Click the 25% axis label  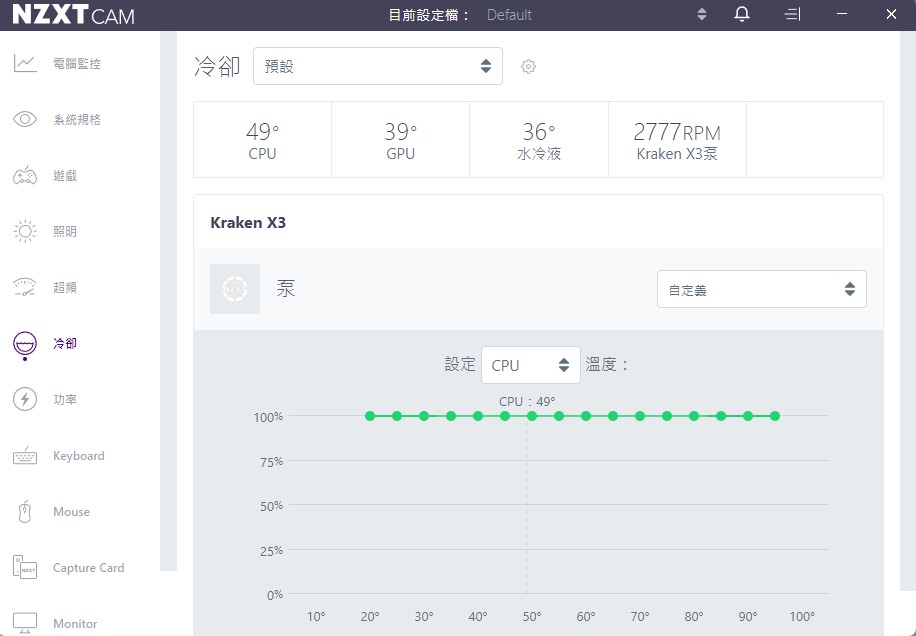click(x=272, y=551)
